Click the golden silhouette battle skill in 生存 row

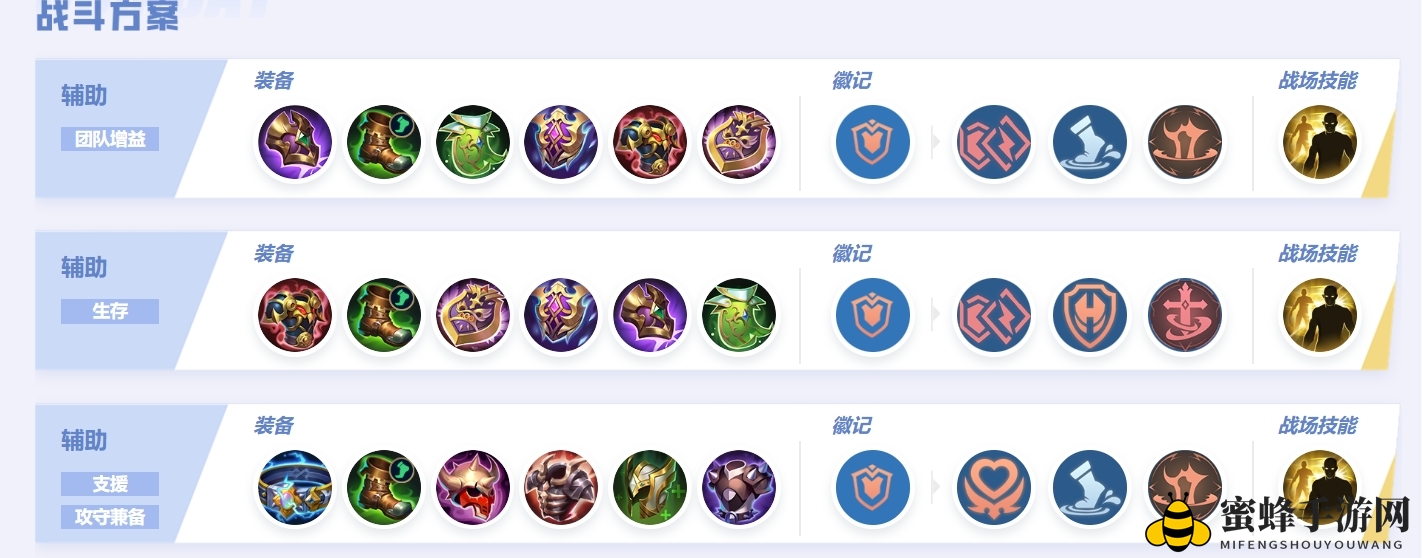tap(1320, 315)
